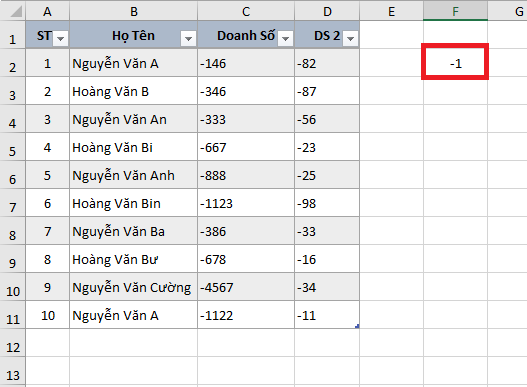The width and height of the screenshot is (527, 387).
Task: Select the cell with value -333
Action: click(246, 119)
